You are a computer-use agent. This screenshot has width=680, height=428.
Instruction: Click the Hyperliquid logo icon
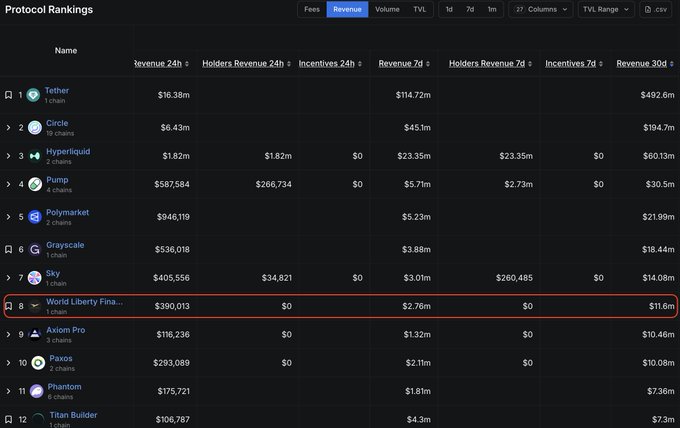(x=35, y=156)
